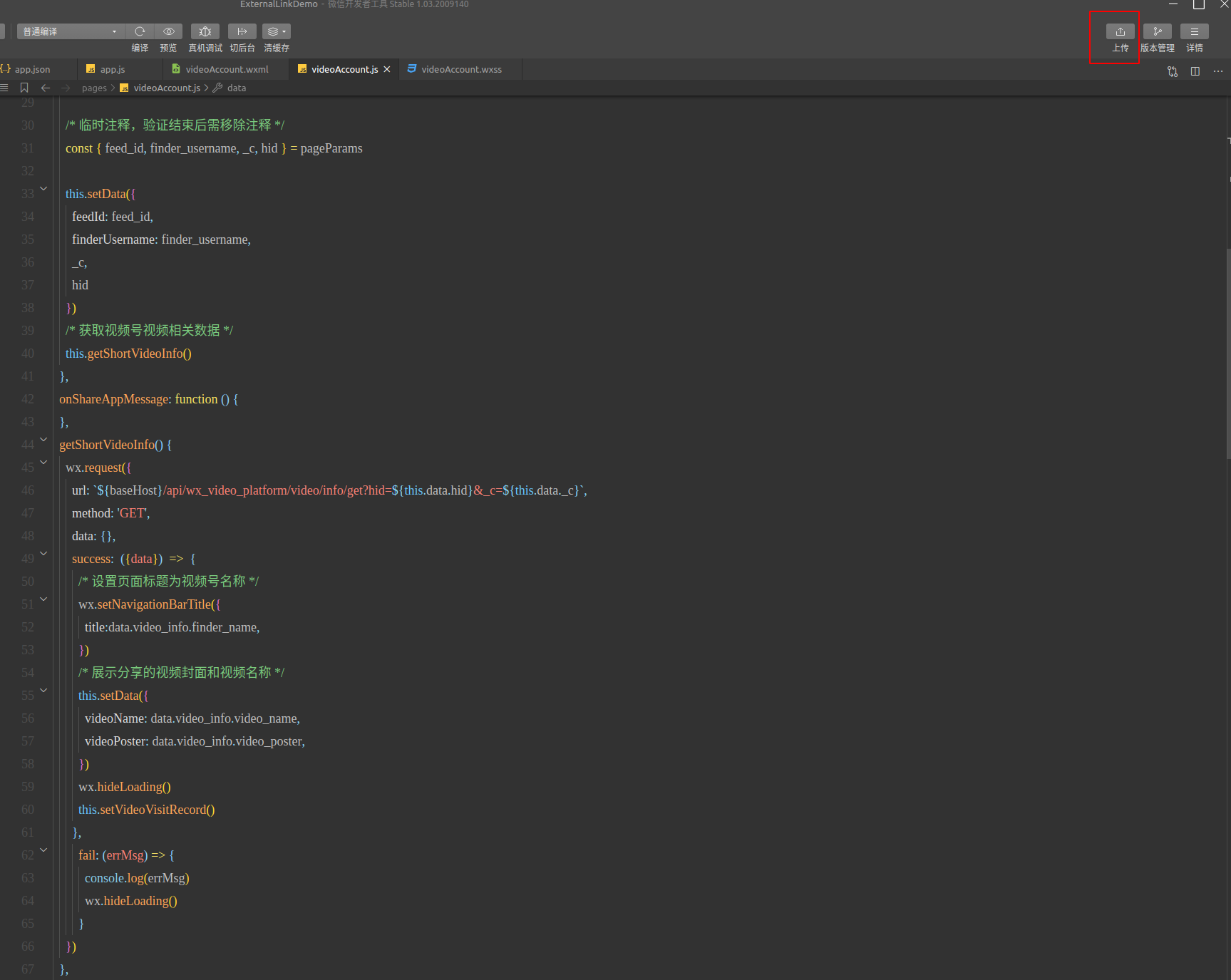Click the outline list icon near breadcrumb
The image size is (1231, 980).
4,88
